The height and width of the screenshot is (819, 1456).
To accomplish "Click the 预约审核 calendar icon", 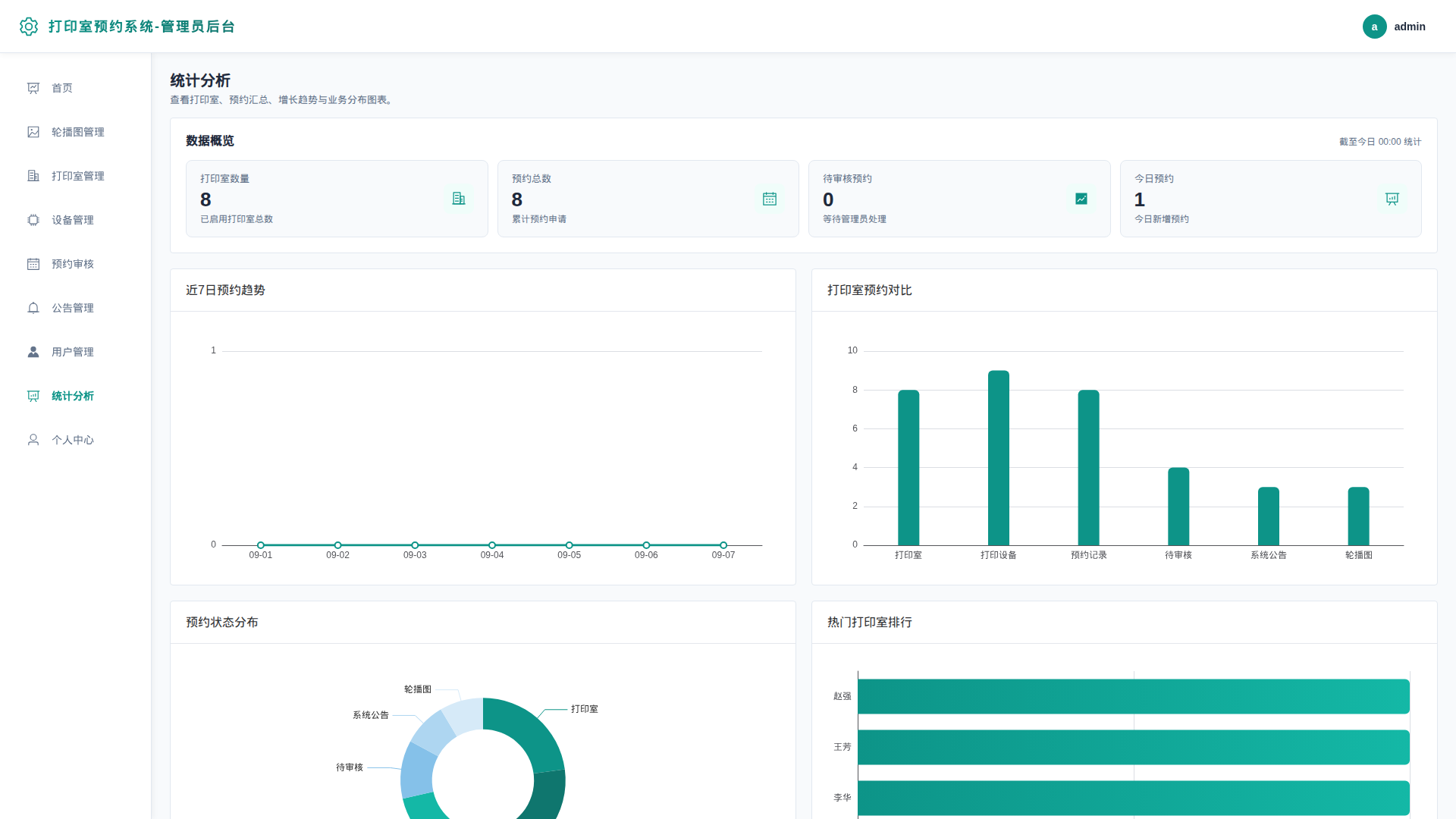I will coord(33,264).
